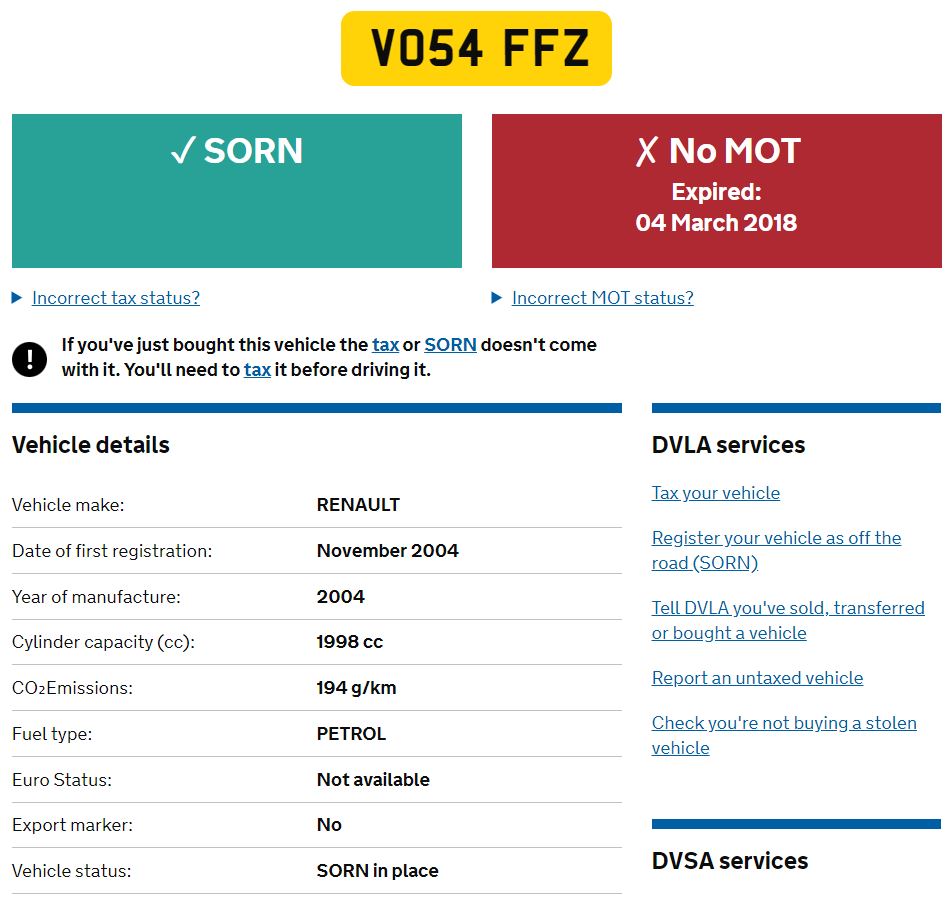Click the yellow VO54 FFZ number plate
This screenshot has height=898, width=950.
[x=476, y=49]
